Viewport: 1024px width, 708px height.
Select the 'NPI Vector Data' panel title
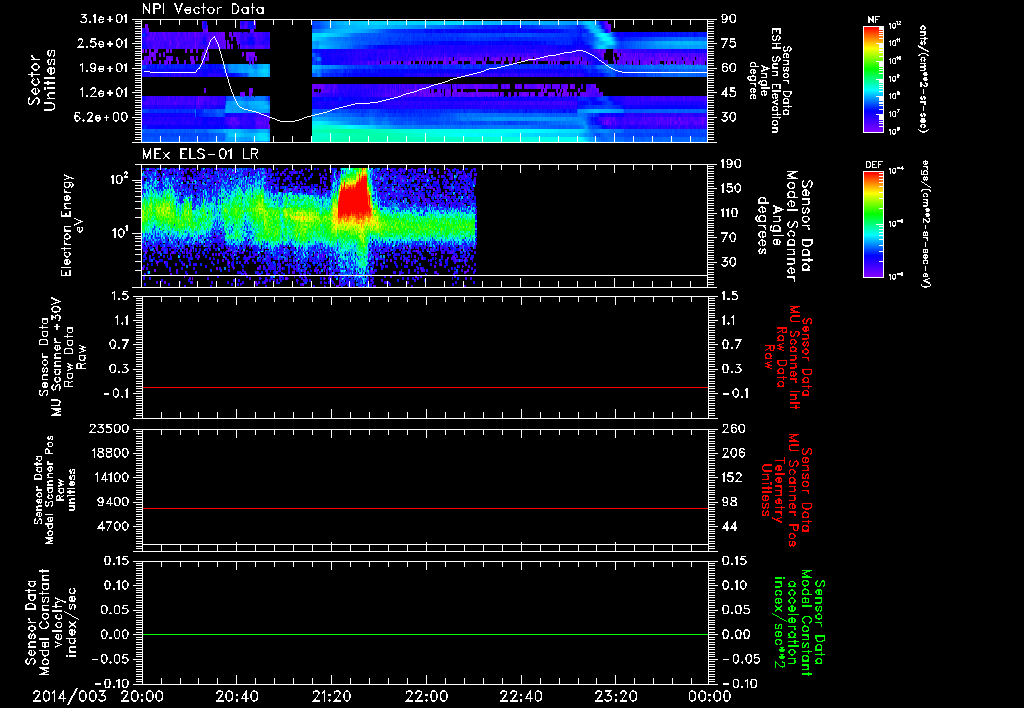(204, 9)
